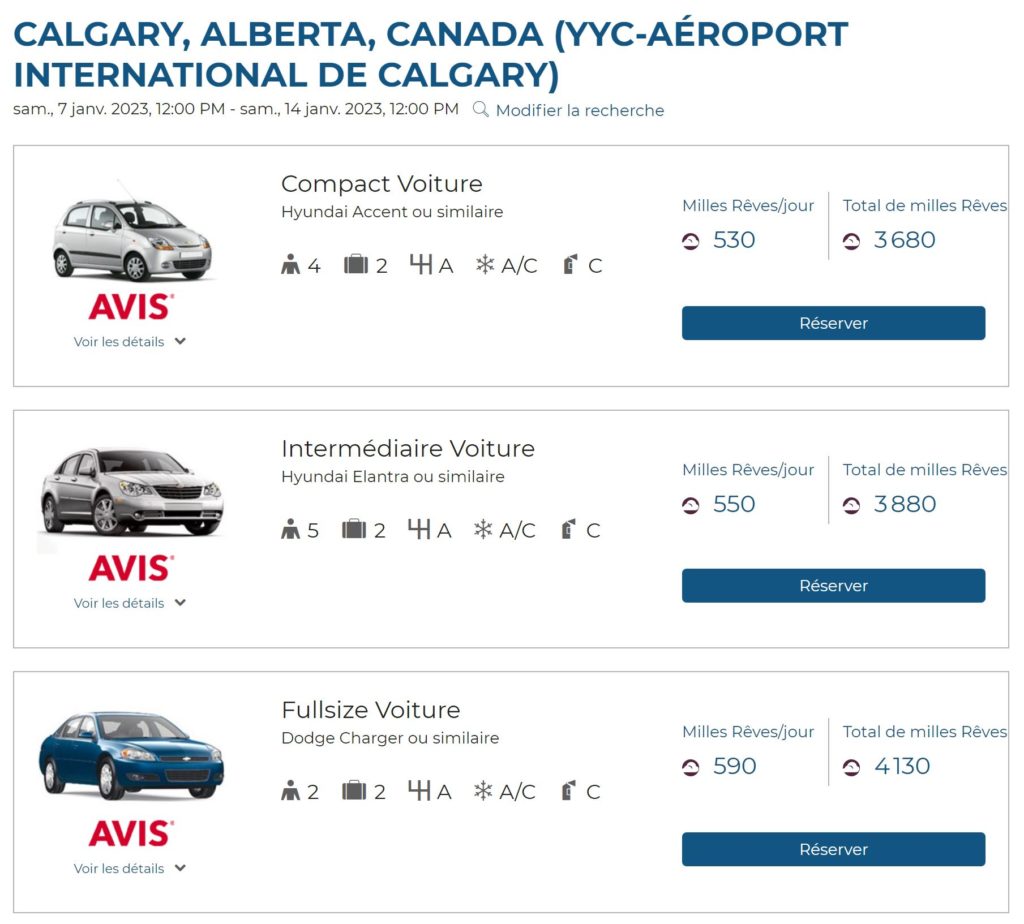Viewport: 1024px width, 924px height.
Task: Expand Voir les détails on Intermédiaire Voiture
Action: (130, 603)
